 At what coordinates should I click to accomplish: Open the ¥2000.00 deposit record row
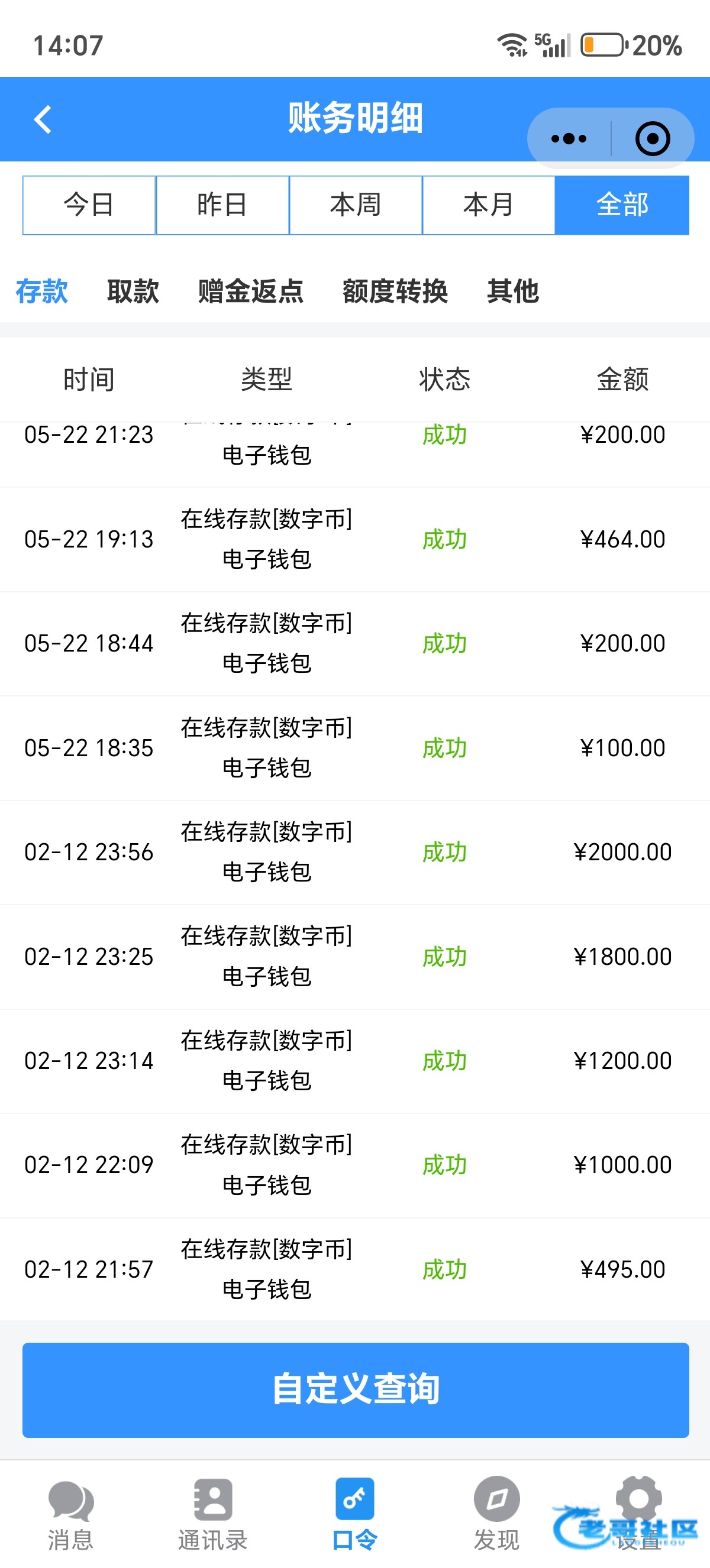click(x=355, y=852)
